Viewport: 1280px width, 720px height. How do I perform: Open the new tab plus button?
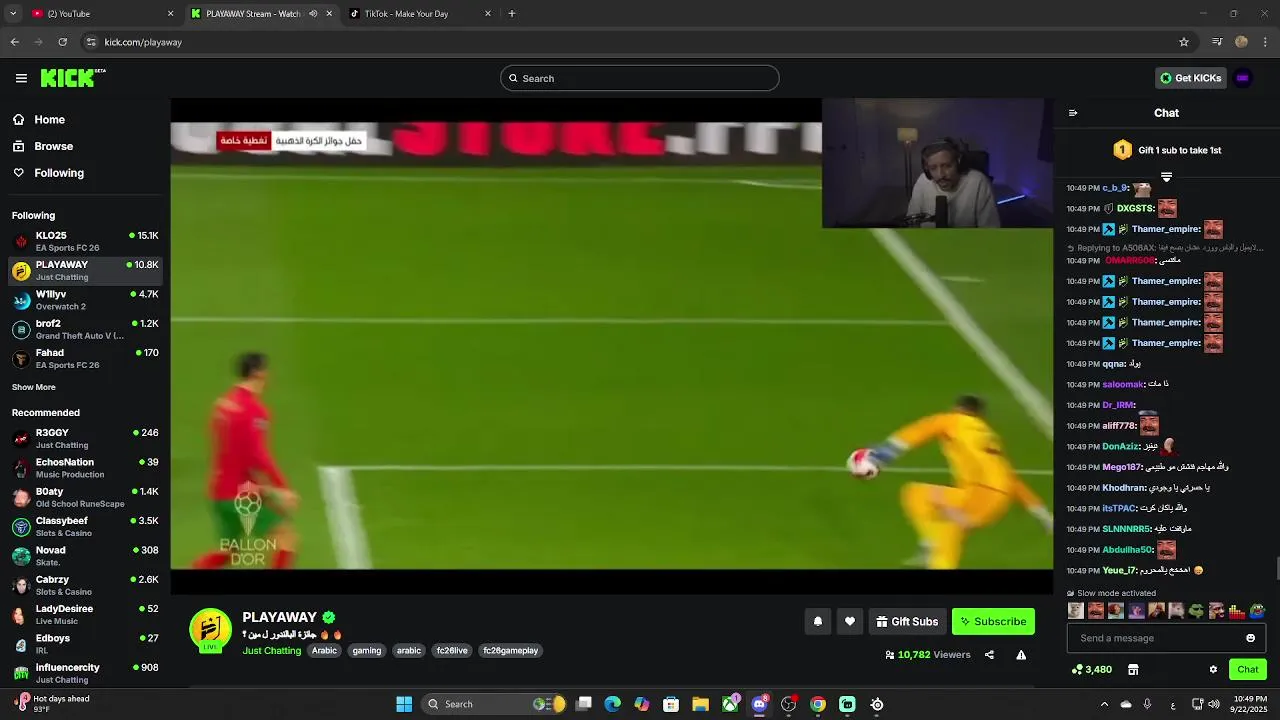click(x=512, y=13)
